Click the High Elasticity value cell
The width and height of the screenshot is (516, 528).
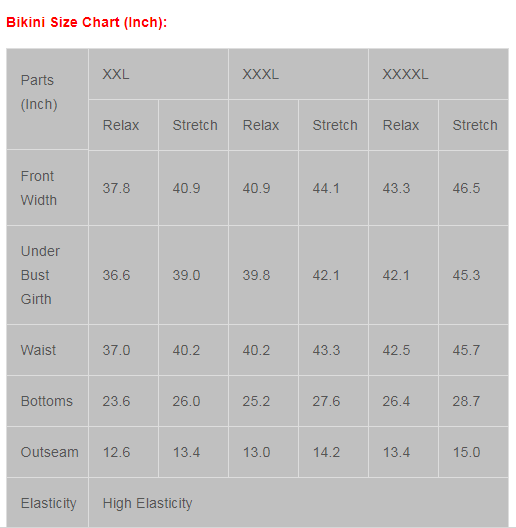click(298, 503)
